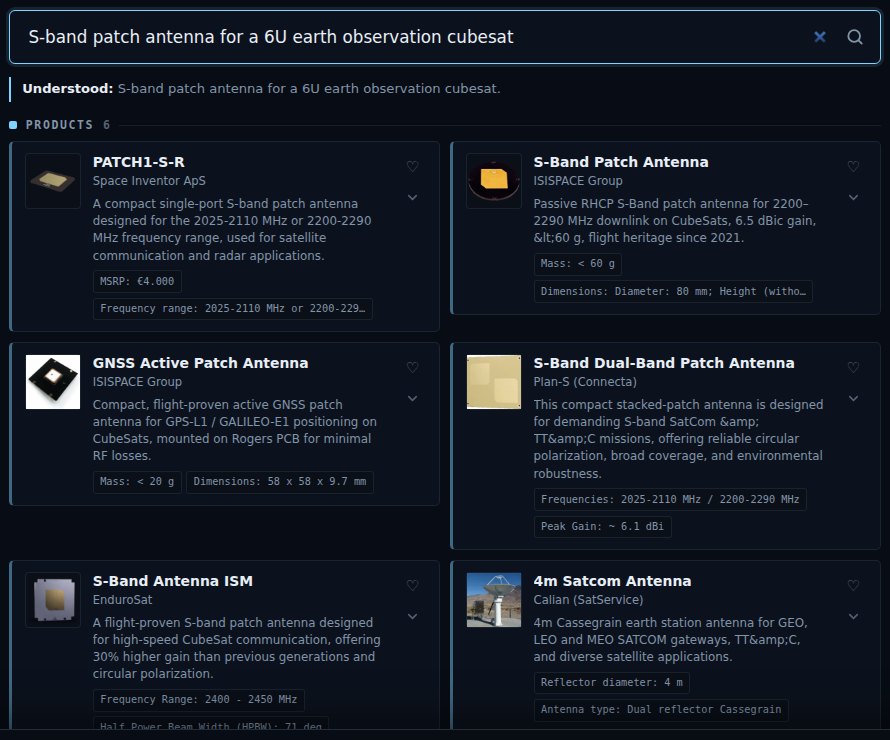Screen dimensions: 890x740
Task: Open the PATCH1-S-R product title
Action: 138,162
